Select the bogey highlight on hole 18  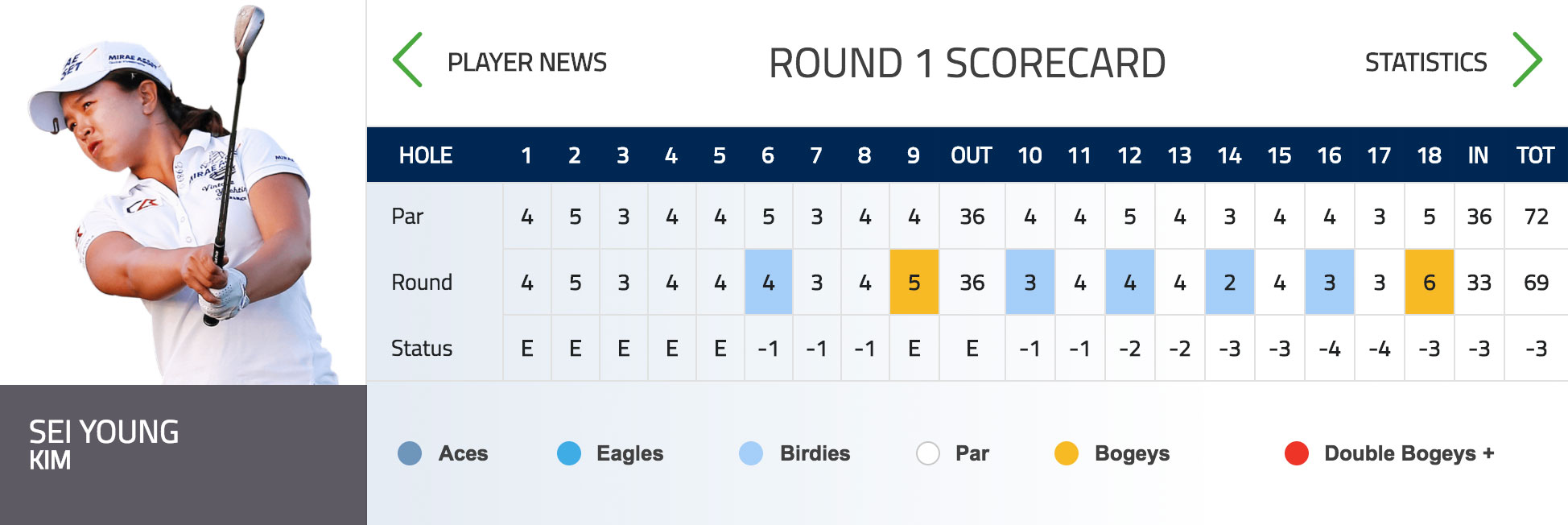[1428, 283]
